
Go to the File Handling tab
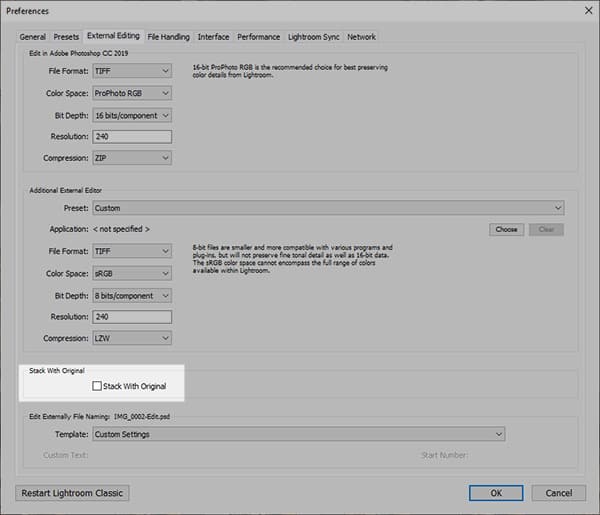168,37
